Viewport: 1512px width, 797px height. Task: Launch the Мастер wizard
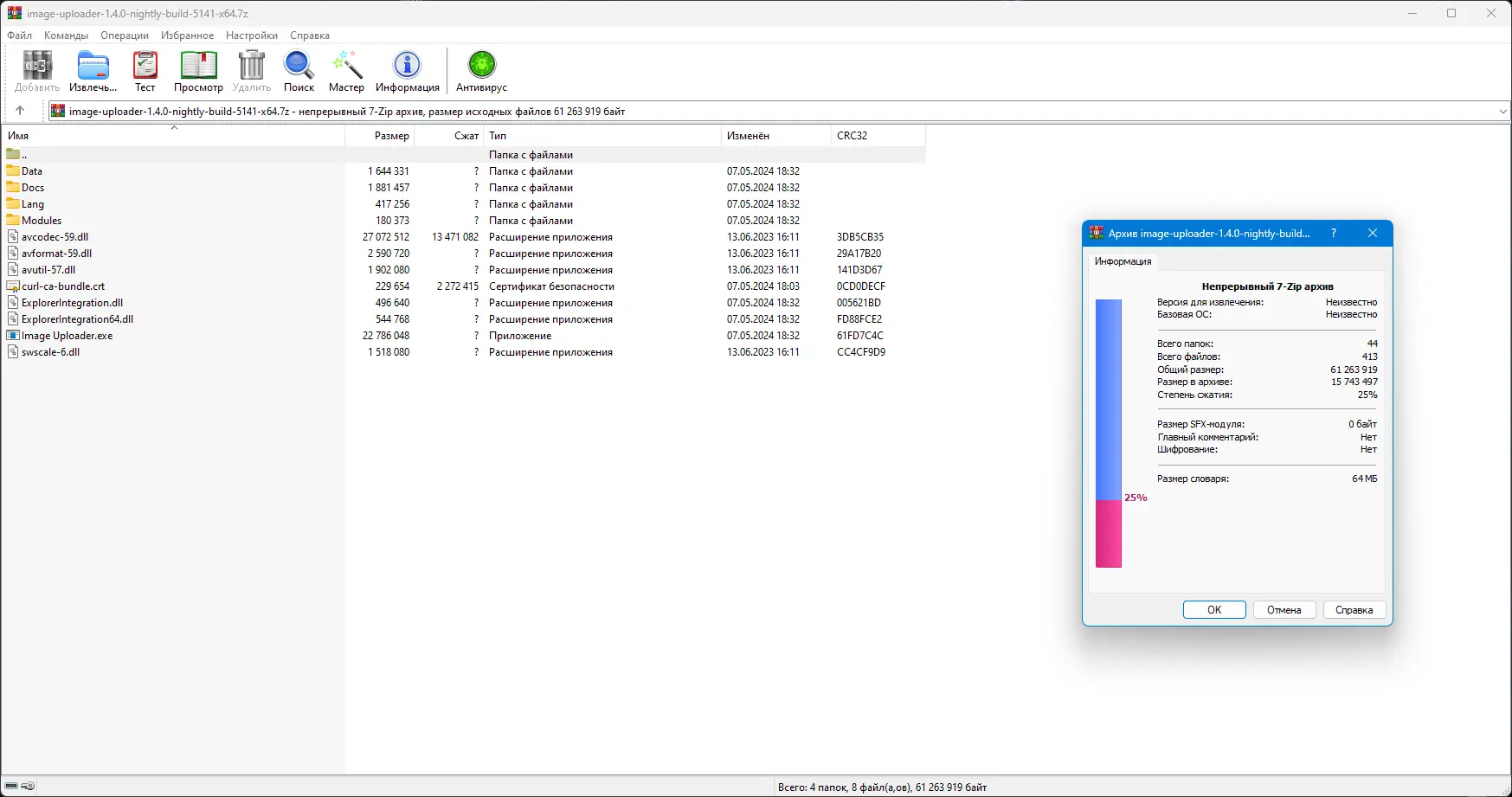[x=346, y=71]
